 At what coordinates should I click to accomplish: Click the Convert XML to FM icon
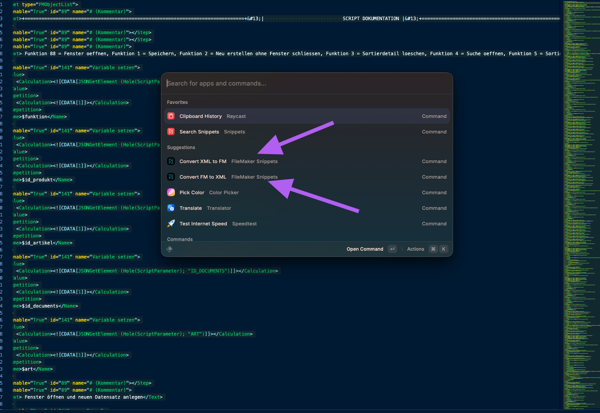[x=171, y=161]
